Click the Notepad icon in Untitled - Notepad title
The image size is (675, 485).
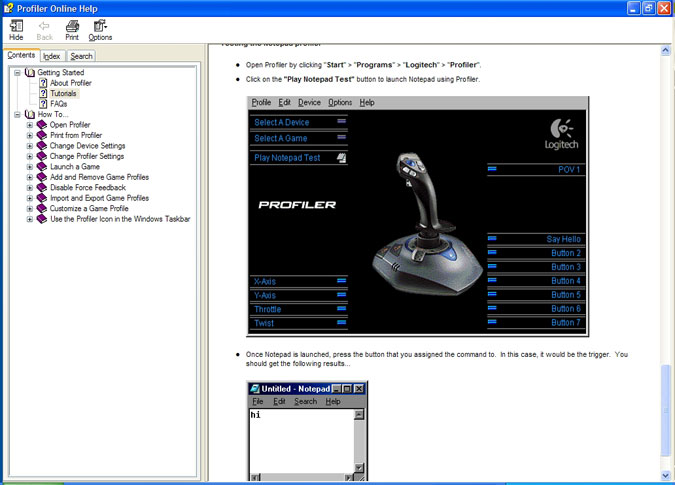pos(255,389)
